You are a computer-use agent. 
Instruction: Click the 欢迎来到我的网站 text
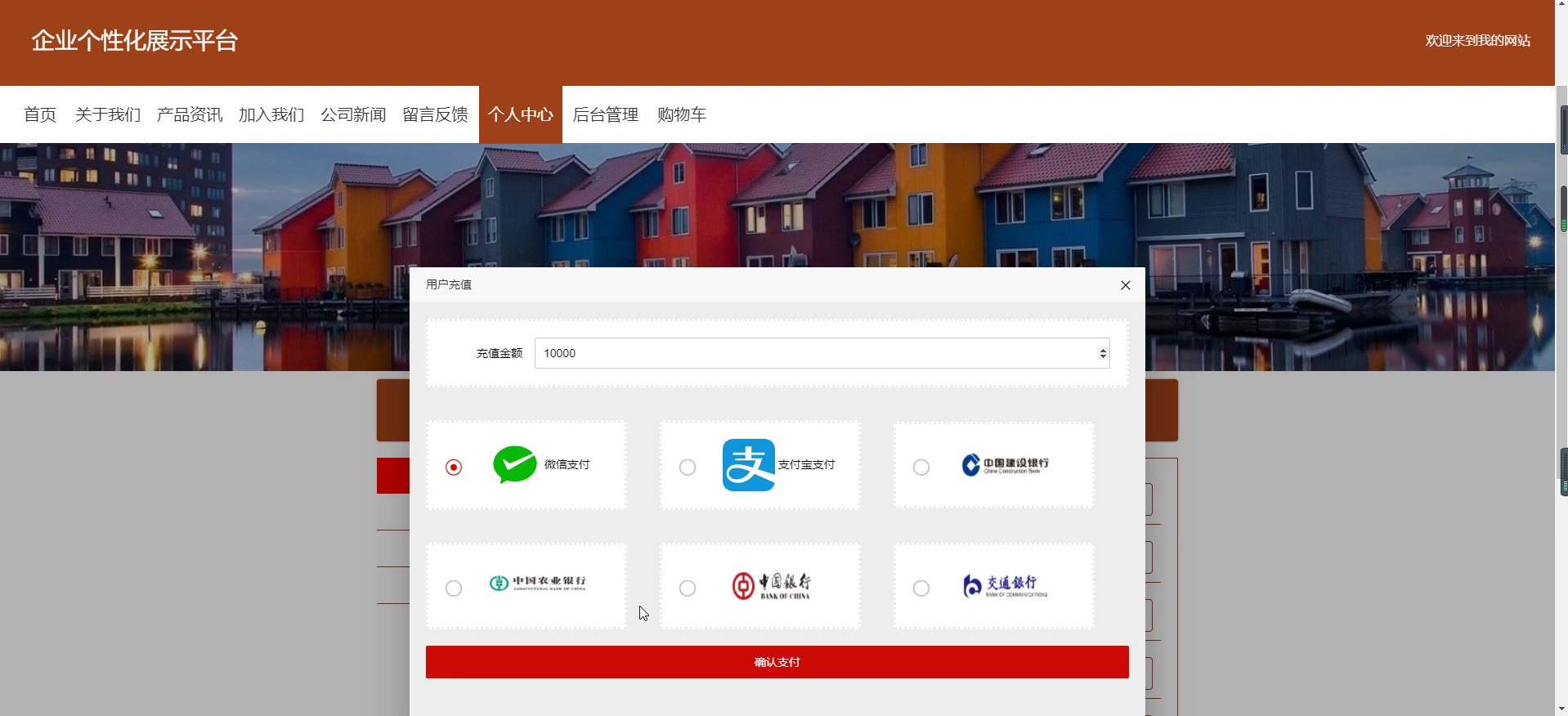(1478, 41)
